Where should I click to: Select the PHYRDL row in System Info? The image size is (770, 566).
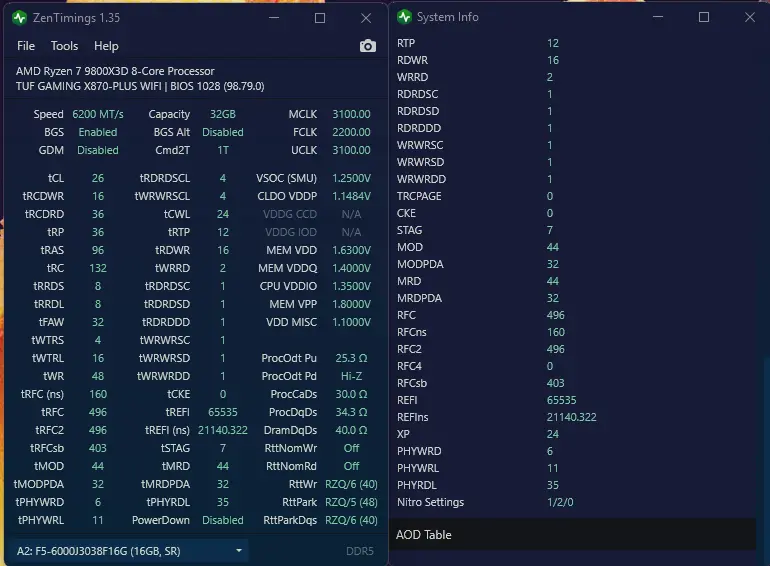pyautogui.click(x=573, y=485)
